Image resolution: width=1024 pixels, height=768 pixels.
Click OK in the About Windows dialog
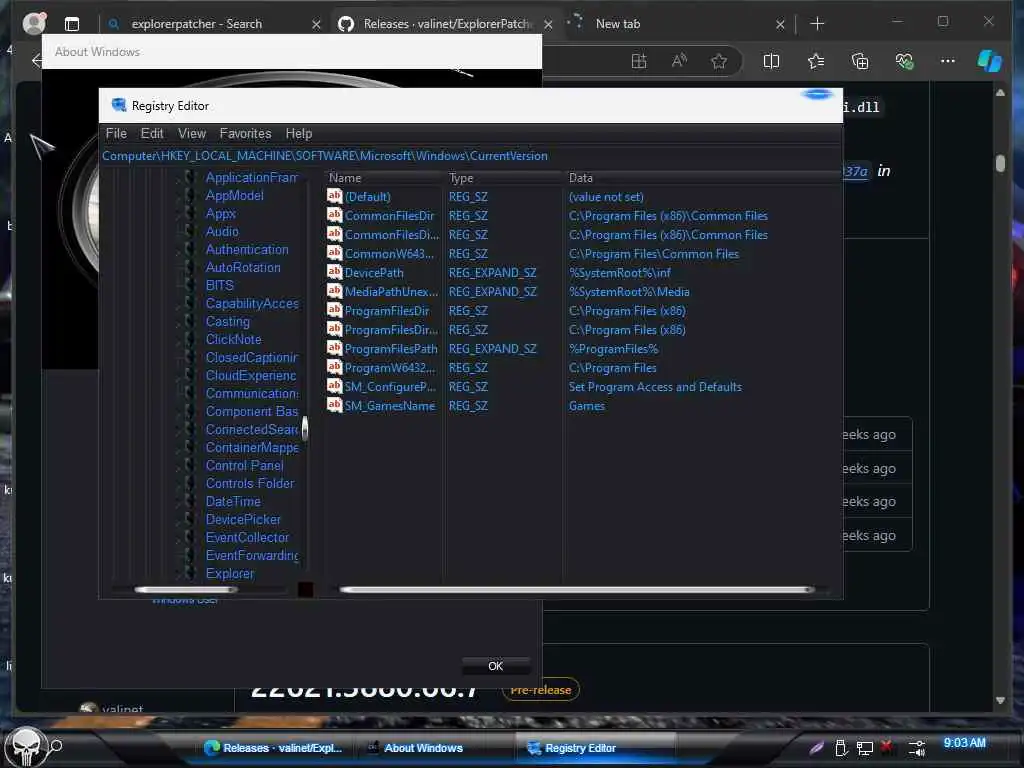point(496,666)
